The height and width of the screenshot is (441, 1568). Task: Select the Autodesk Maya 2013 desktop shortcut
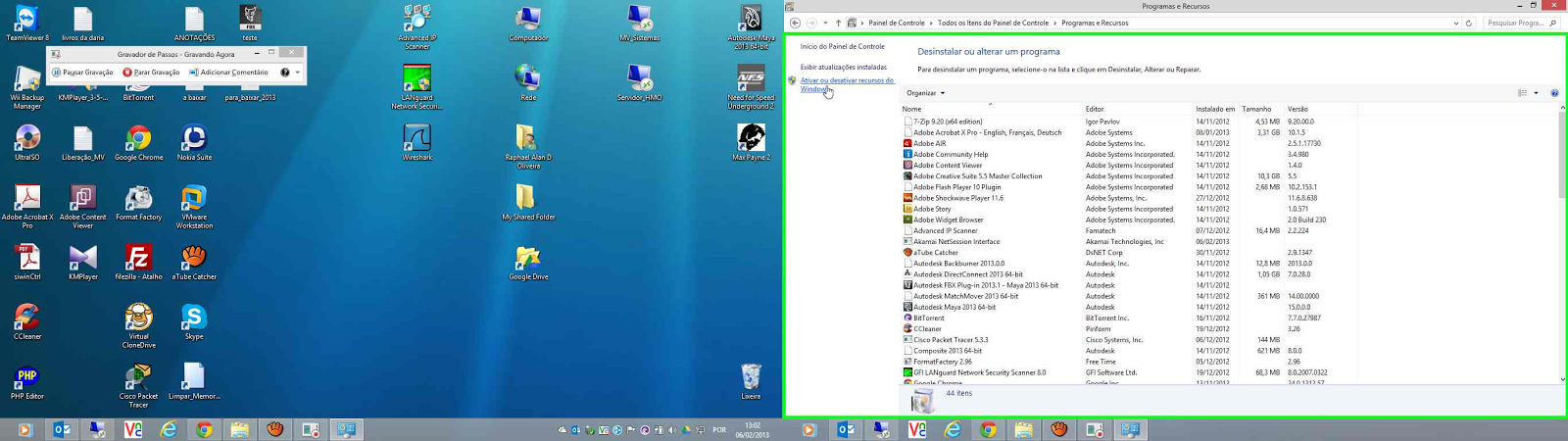(x=751, y=27)
